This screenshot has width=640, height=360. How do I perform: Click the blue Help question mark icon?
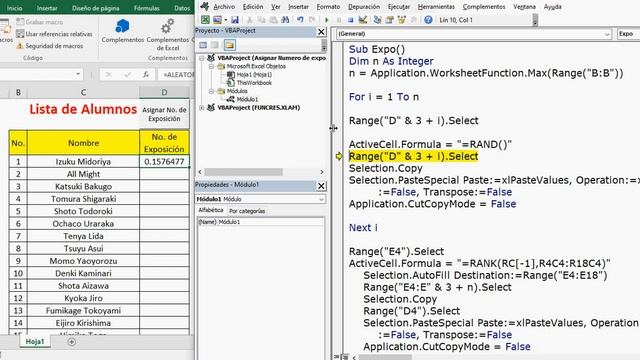pos(428,20)
